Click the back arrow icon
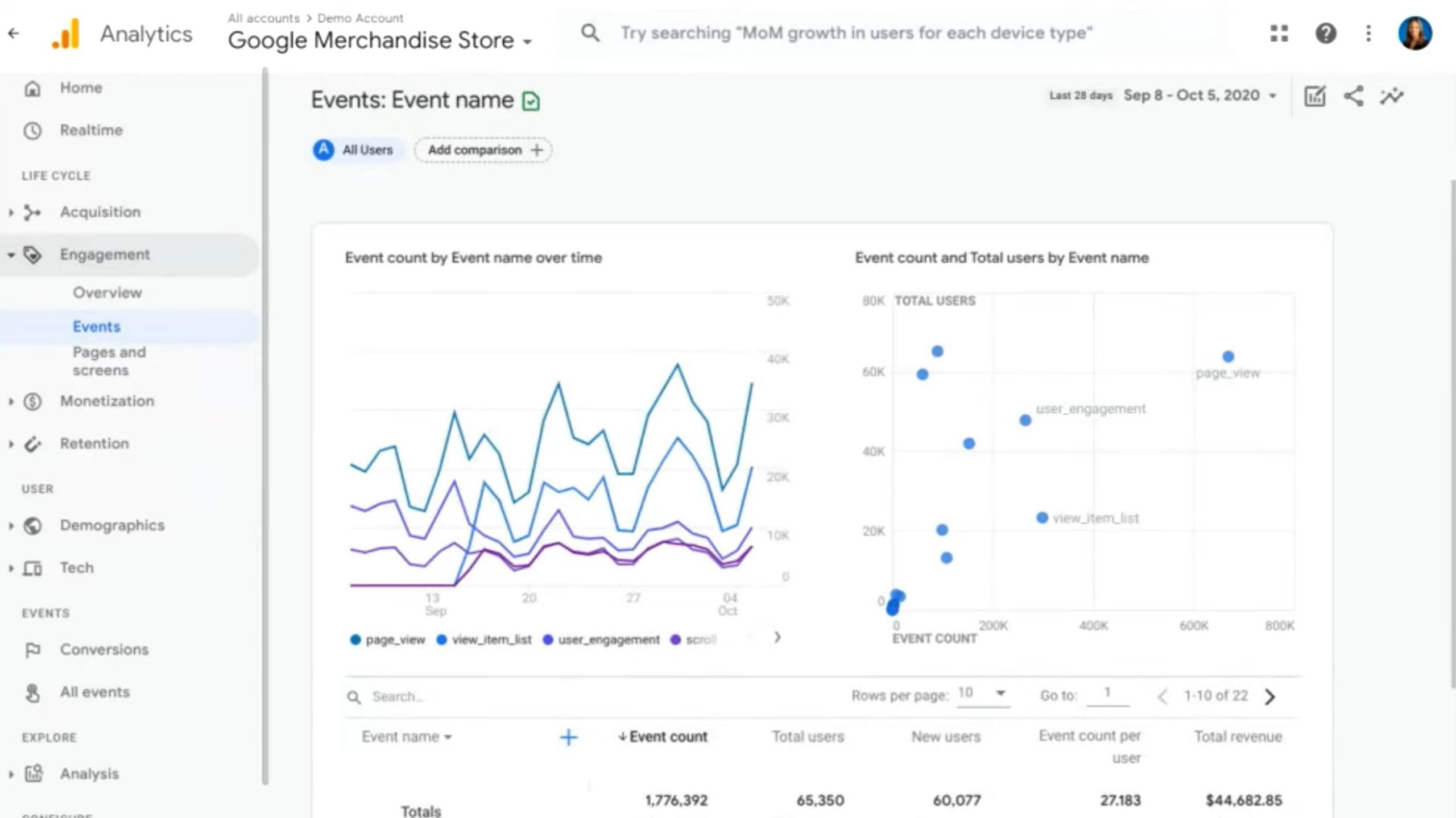This screenshot has width=1456, height=818. (14, 34)
